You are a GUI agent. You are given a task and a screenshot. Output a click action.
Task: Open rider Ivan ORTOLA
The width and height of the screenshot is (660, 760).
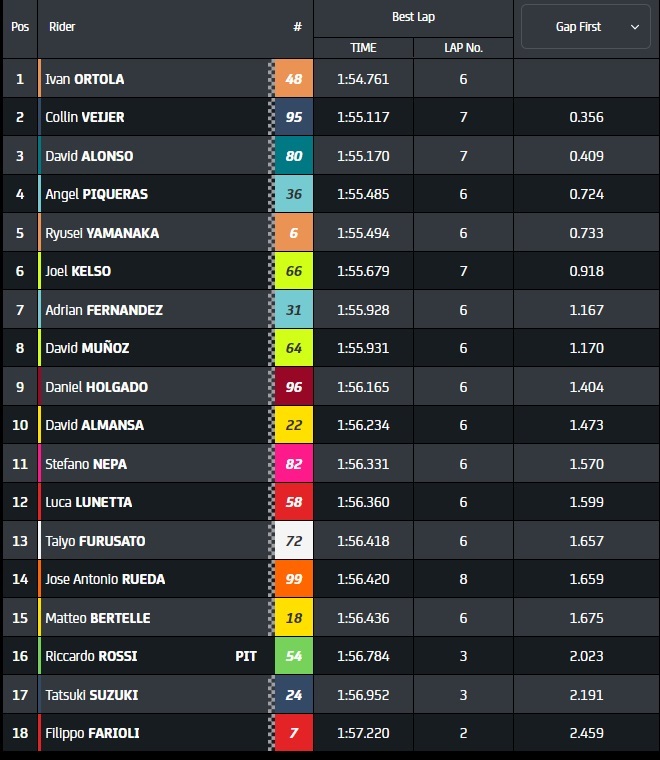pos(85,79)
